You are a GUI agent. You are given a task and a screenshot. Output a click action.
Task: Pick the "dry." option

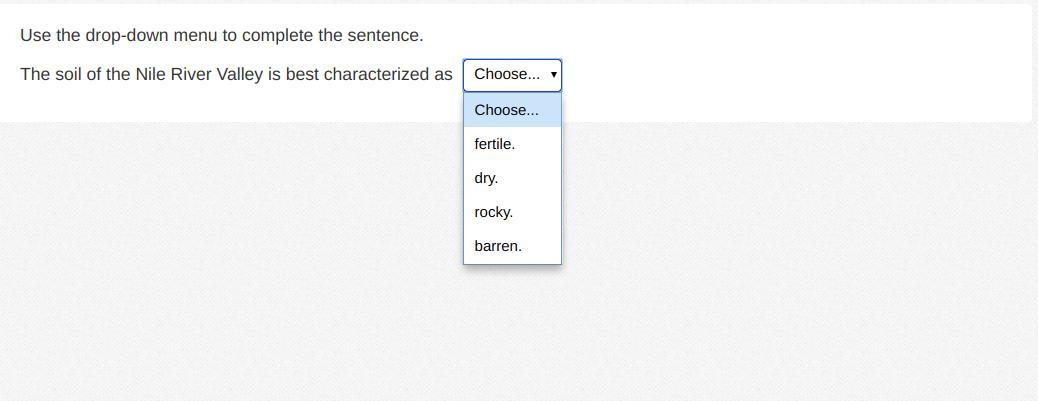pos(486,178)
